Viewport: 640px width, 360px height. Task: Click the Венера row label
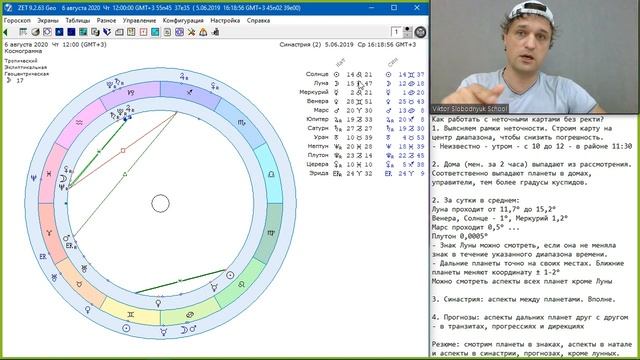[x=318, y=101]
